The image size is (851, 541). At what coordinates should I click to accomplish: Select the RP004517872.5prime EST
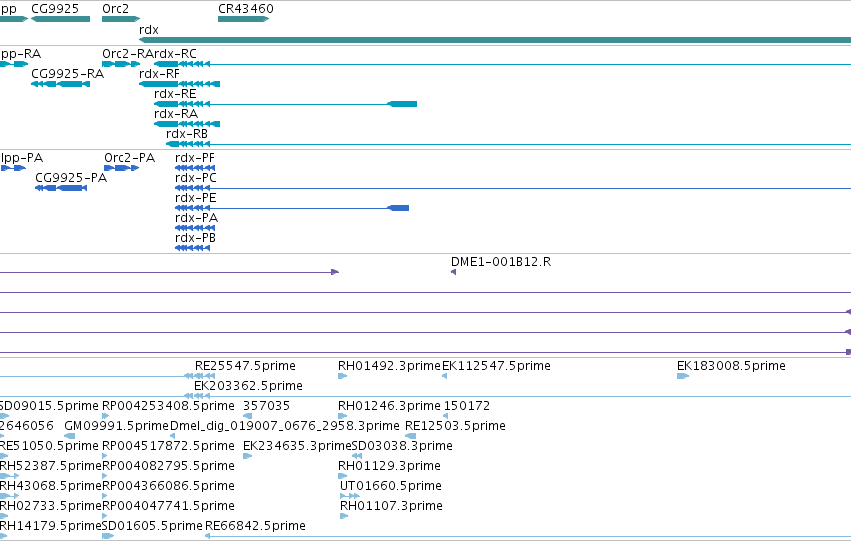[104, 456]
